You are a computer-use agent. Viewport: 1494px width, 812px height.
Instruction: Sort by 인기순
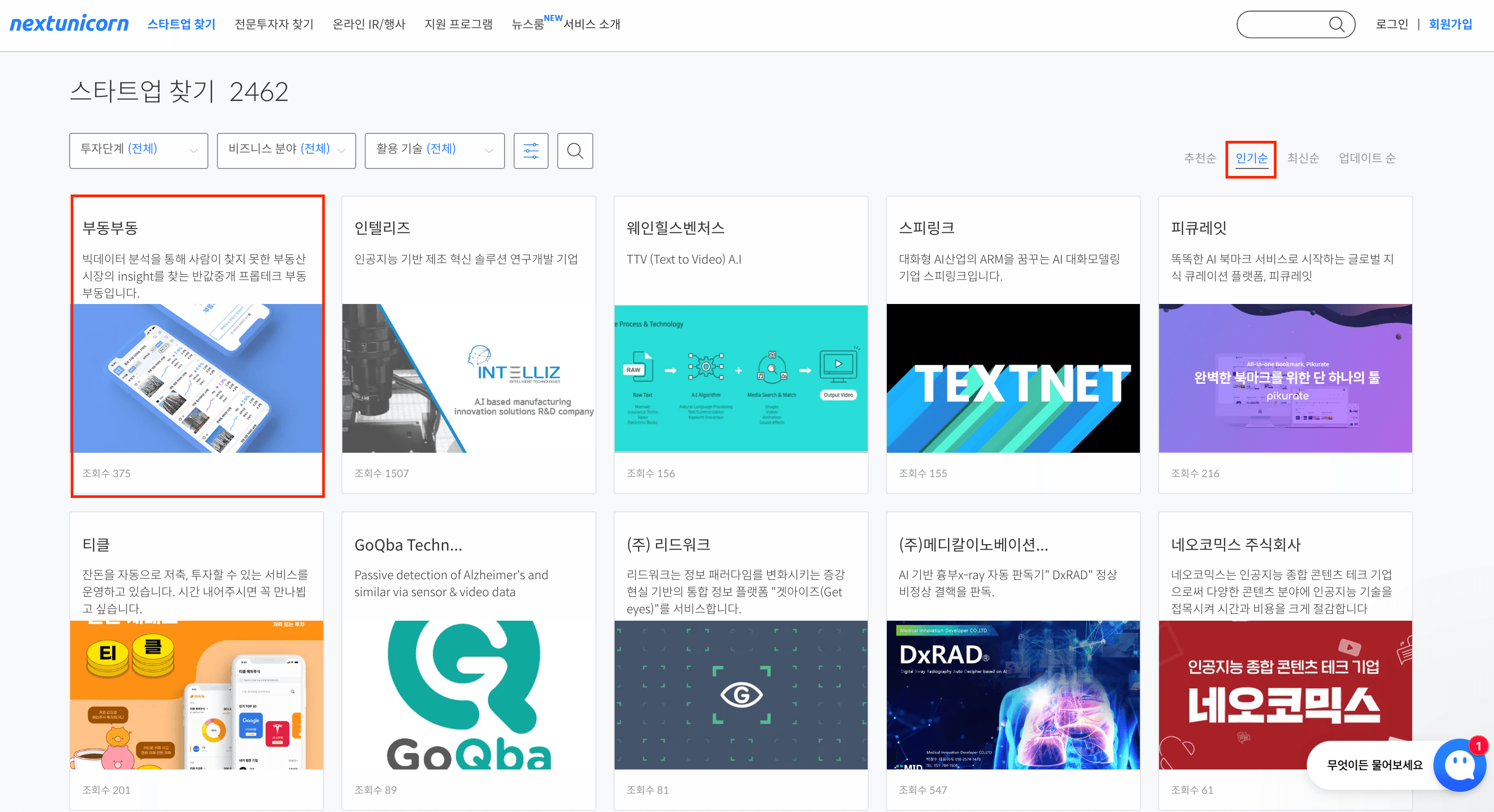(1251, 158)
